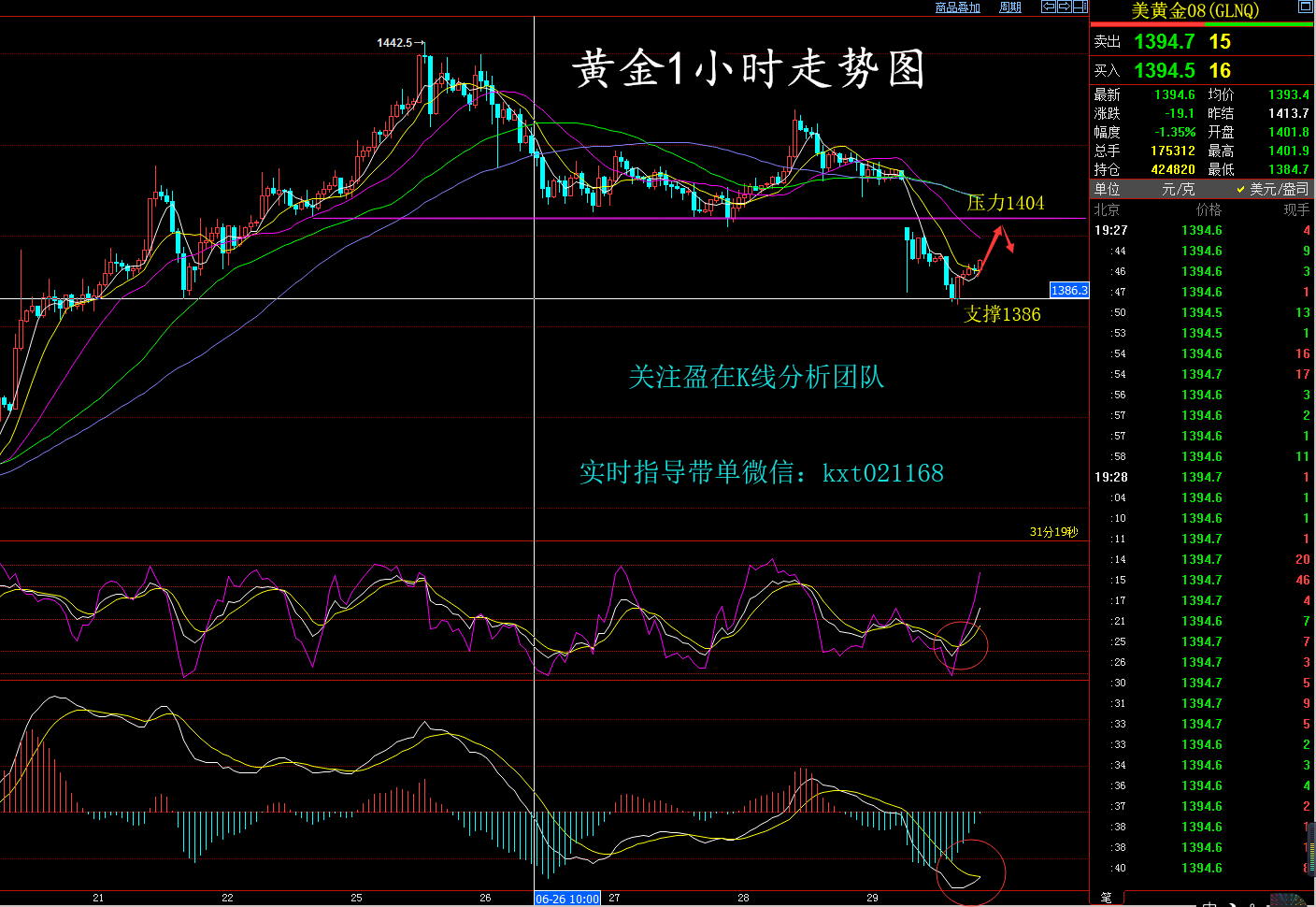Select the 元/克 unit option

point(1178,189)
